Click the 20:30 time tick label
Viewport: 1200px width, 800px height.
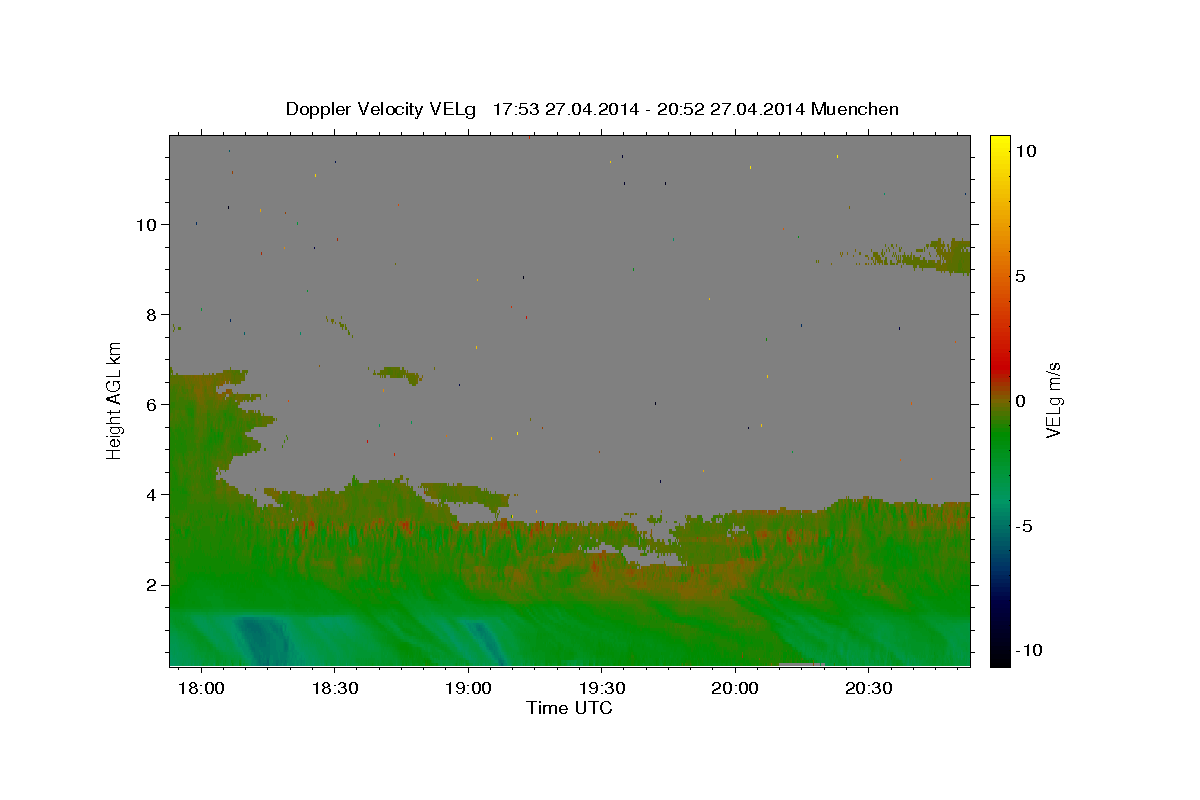pos(868,688)
